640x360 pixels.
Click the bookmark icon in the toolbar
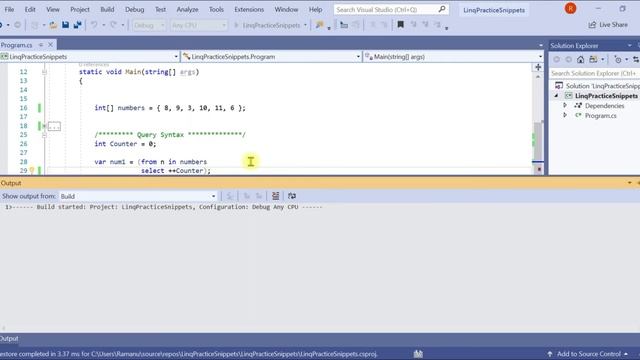coord(400,25)
